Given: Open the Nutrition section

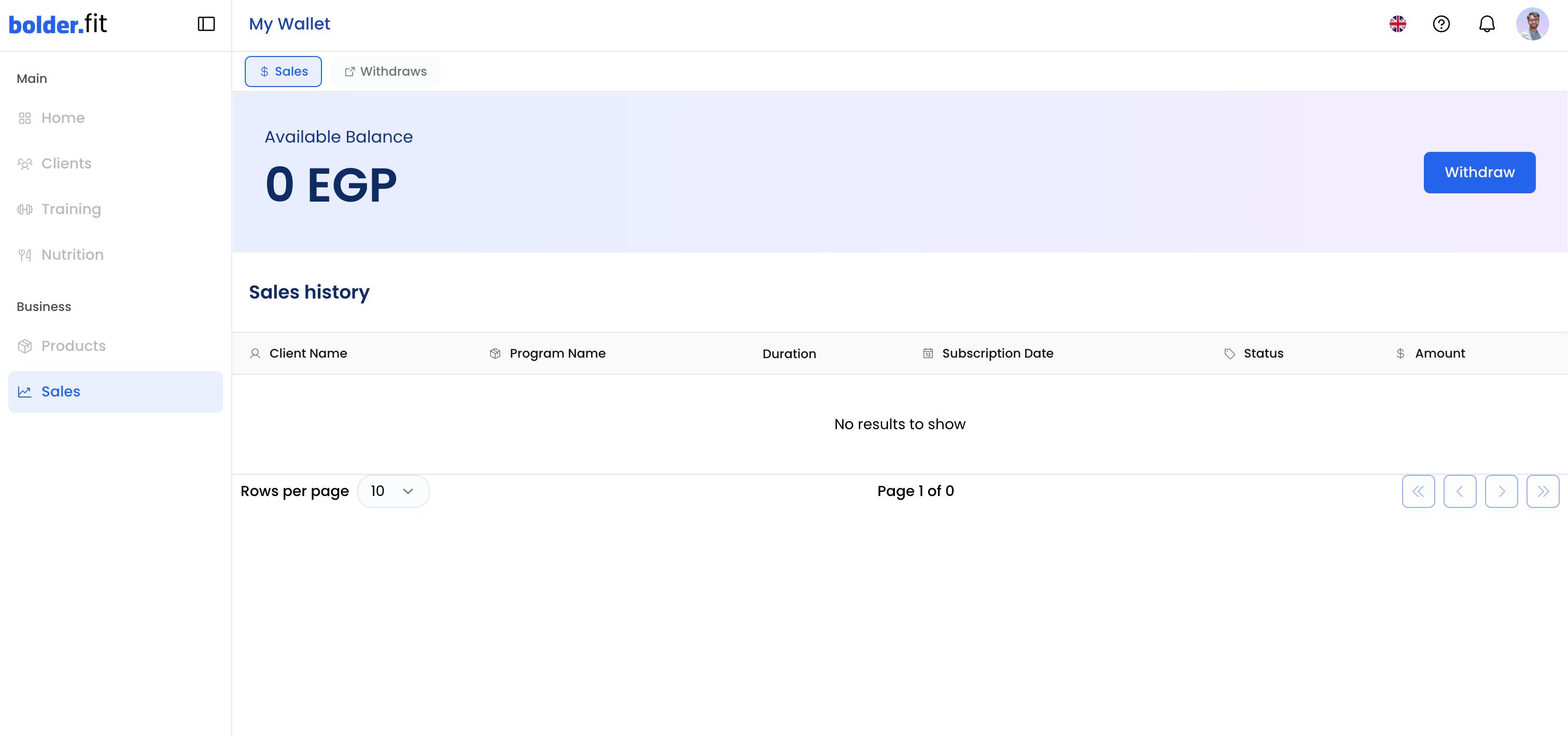Looking at the screenshot, I should pos(72,255).
